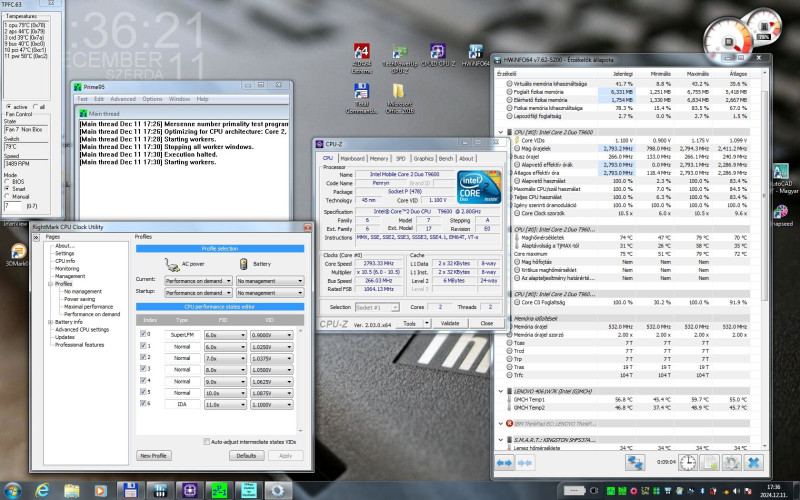
Task: Select 'Maximal performance' profile tree item
Action: (x=88, y=307)
